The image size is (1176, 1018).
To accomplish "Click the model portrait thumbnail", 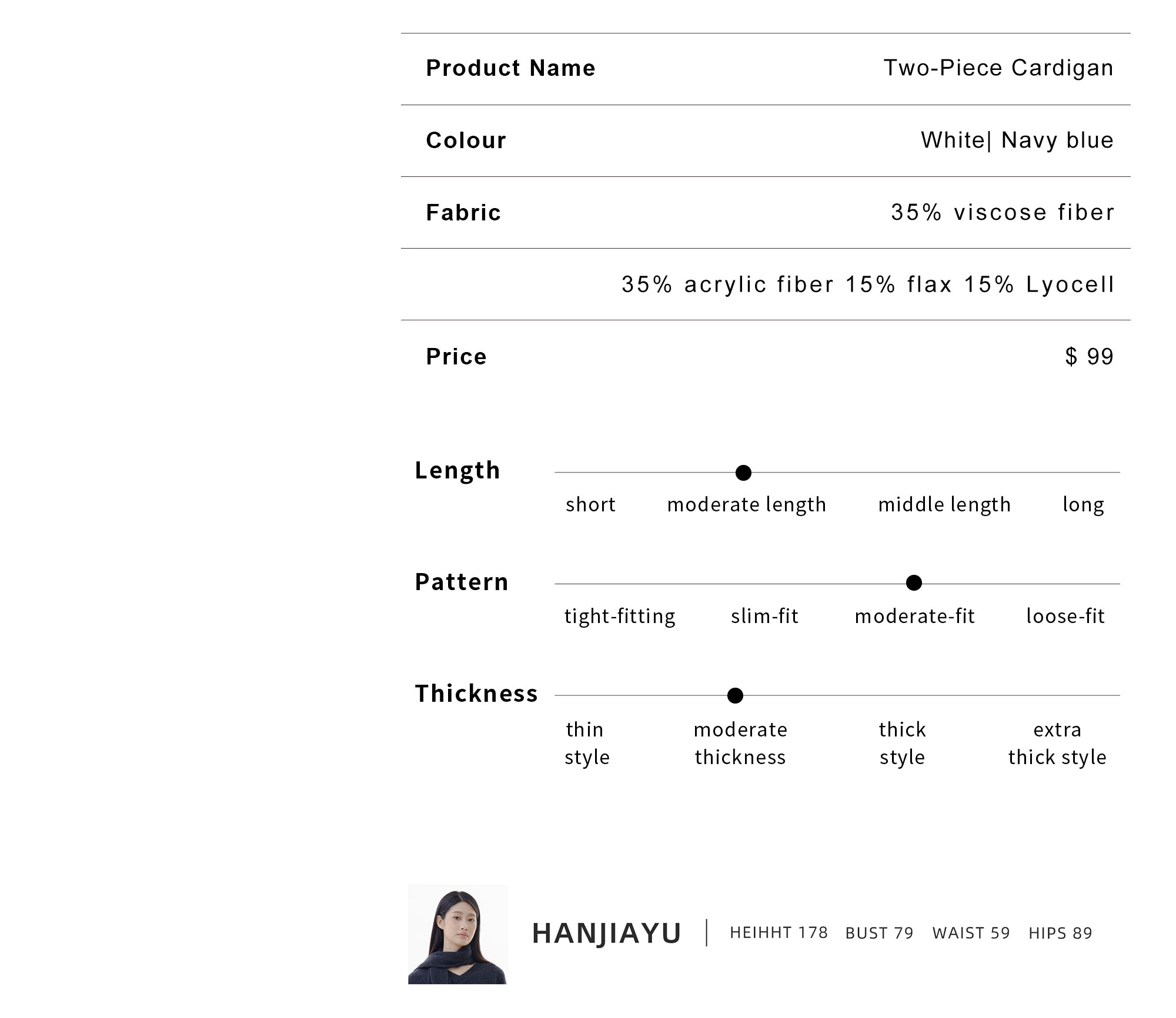I will click(x=457, y=934).
